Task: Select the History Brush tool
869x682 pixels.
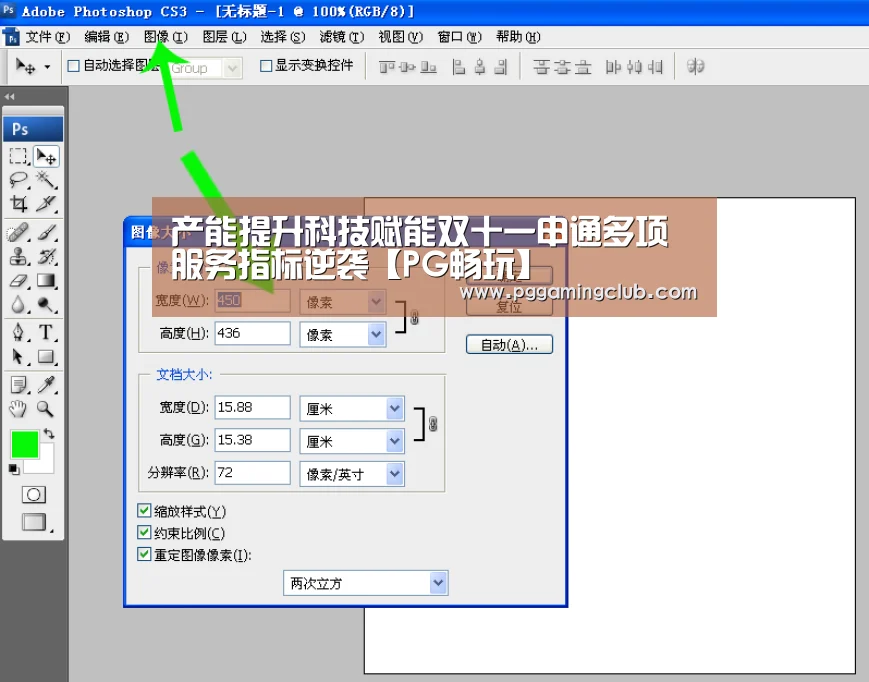Action: pos(47,257)
